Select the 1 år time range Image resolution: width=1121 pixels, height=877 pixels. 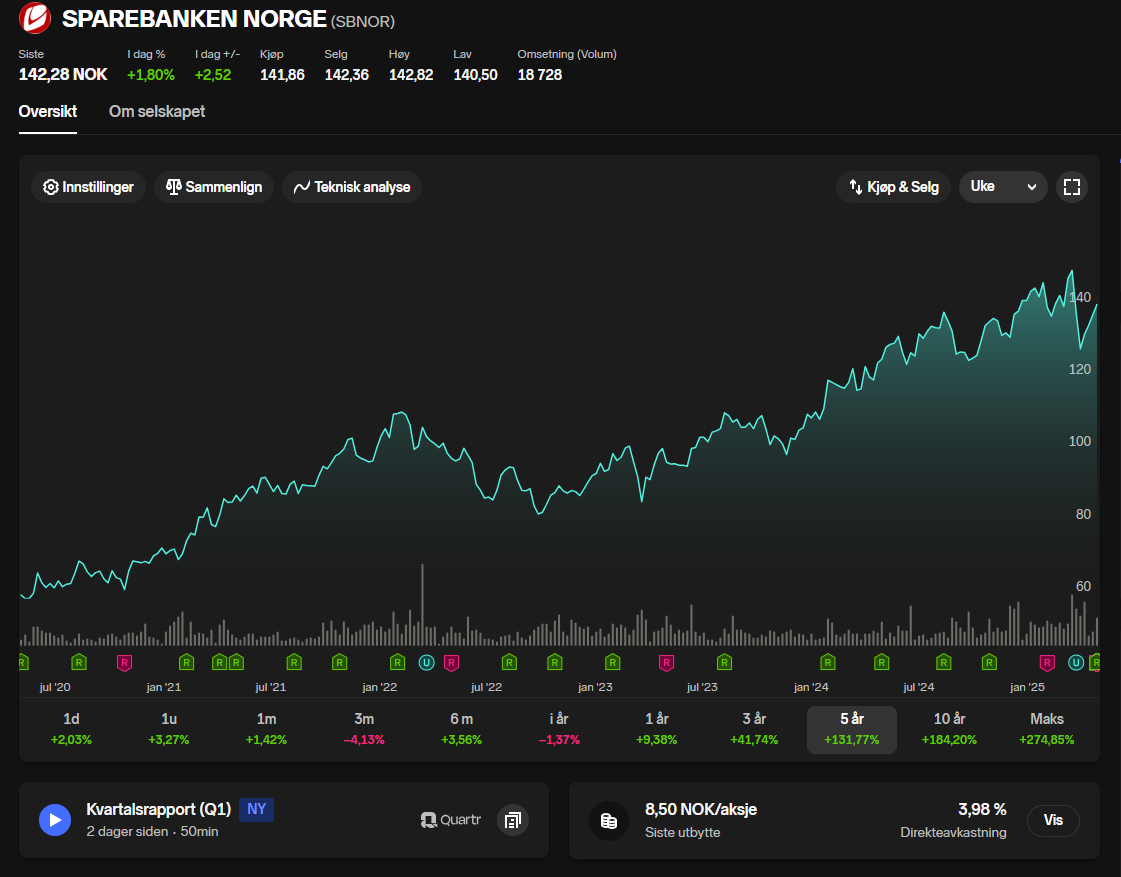656,729
